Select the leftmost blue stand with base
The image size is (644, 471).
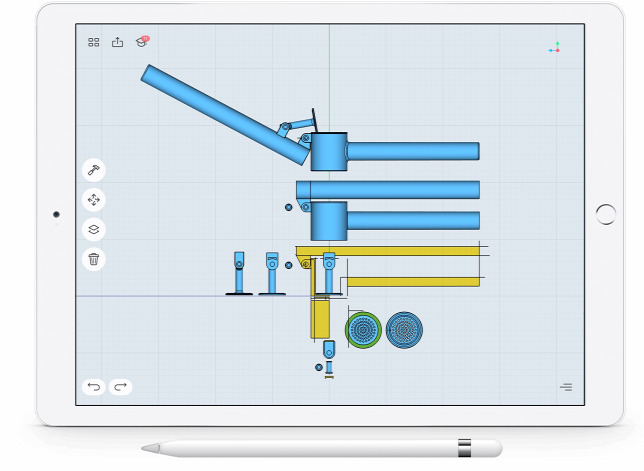point(239,273)
